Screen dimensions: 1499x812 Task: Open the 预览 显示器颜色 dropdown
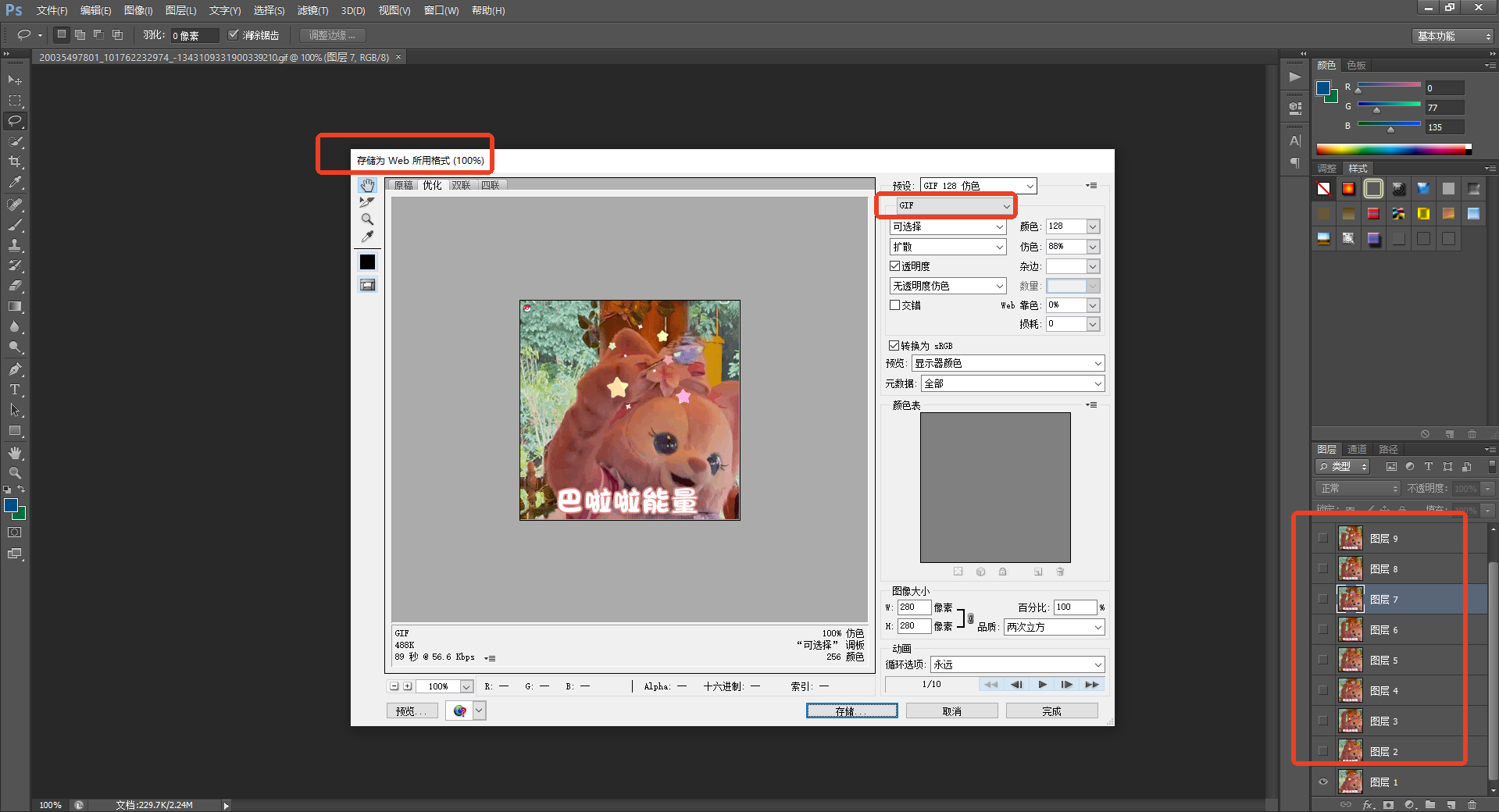[x=1008, y=363]
